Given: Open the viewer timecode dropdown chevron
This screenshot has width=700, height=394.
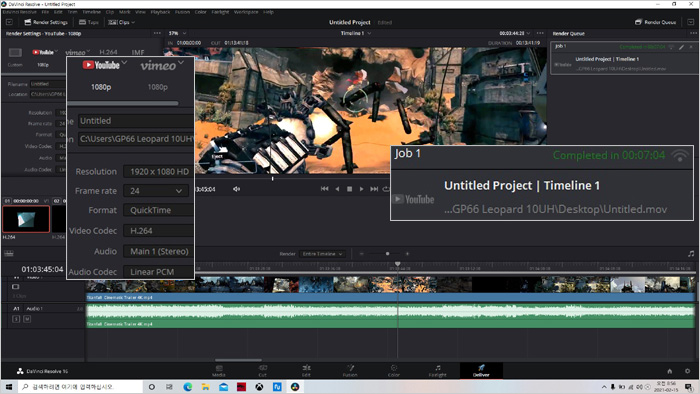Looking at the screenshot, I should pos(529,33).
